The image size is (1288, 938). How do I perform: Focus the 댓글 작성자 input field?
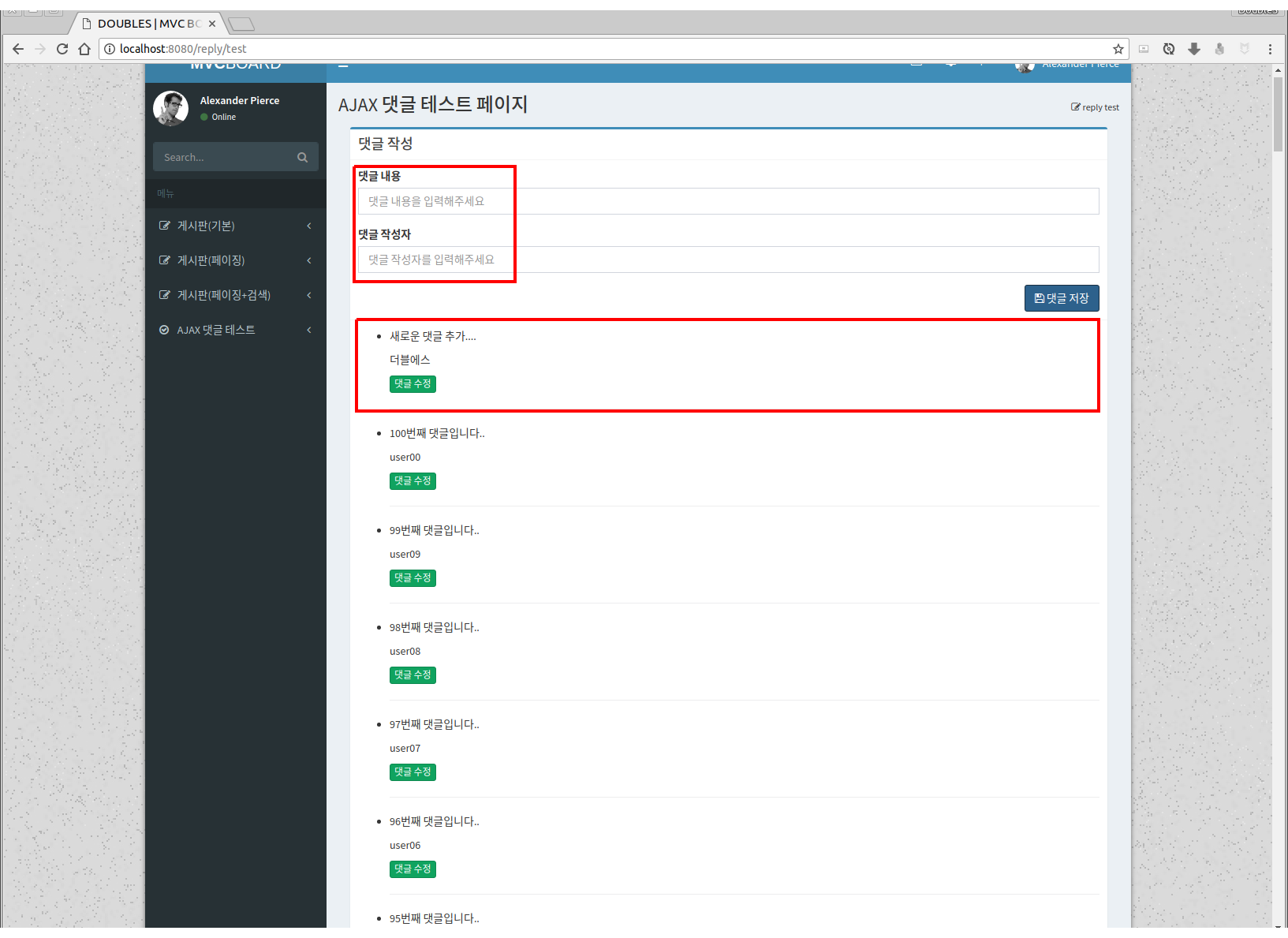coord(728,260)
